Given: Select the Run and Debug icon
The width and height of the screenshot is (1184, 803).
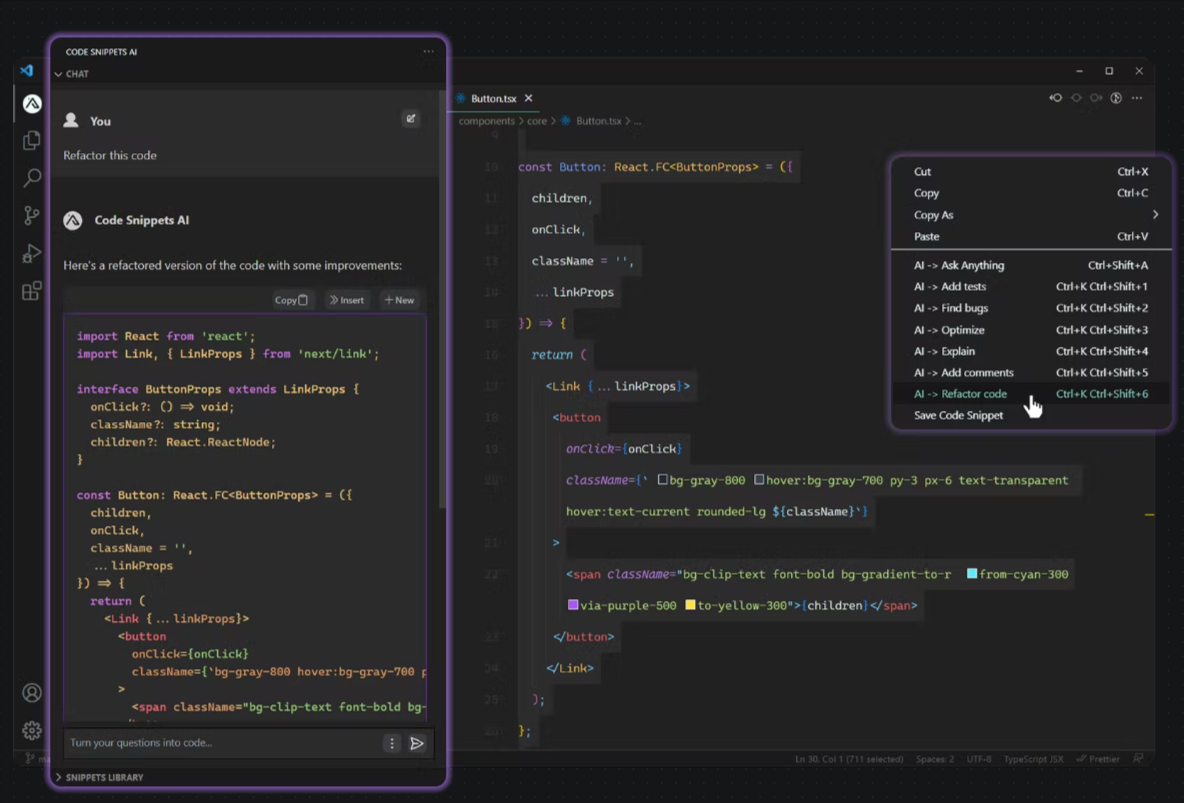Looking at the screenshot, I should (31, 253).
